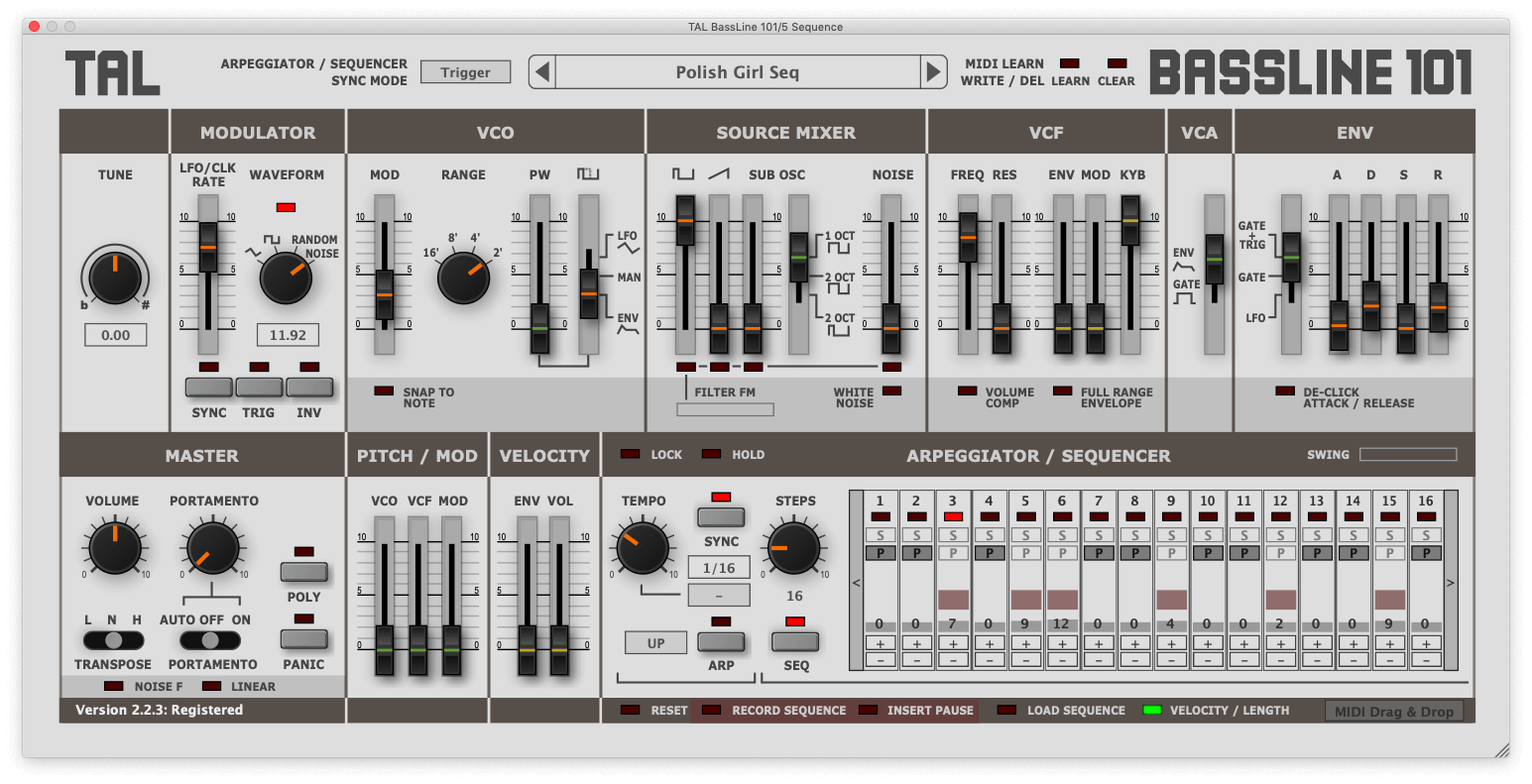Go to the next preset with right arrow
Screen dimensions: 1532x784
click(933, 72)
